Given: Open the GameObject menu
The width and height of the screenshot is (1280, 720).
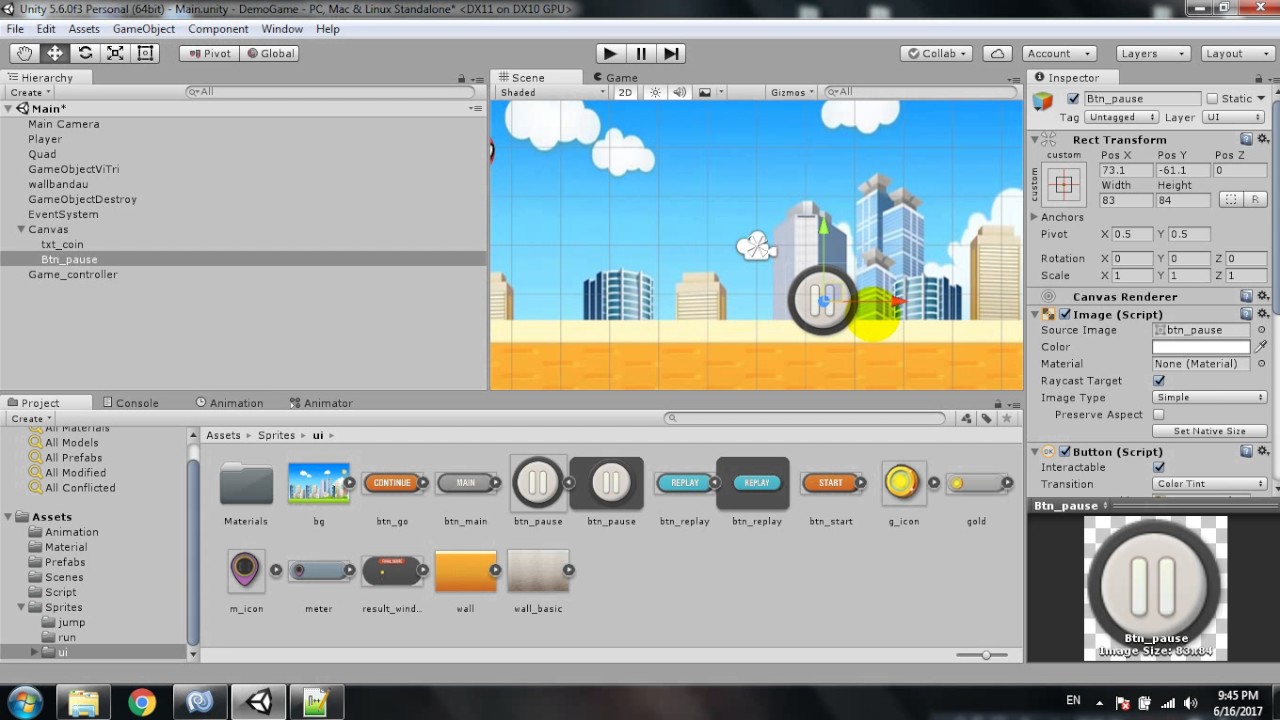Looking at the screenshot, I should (144, 29).
